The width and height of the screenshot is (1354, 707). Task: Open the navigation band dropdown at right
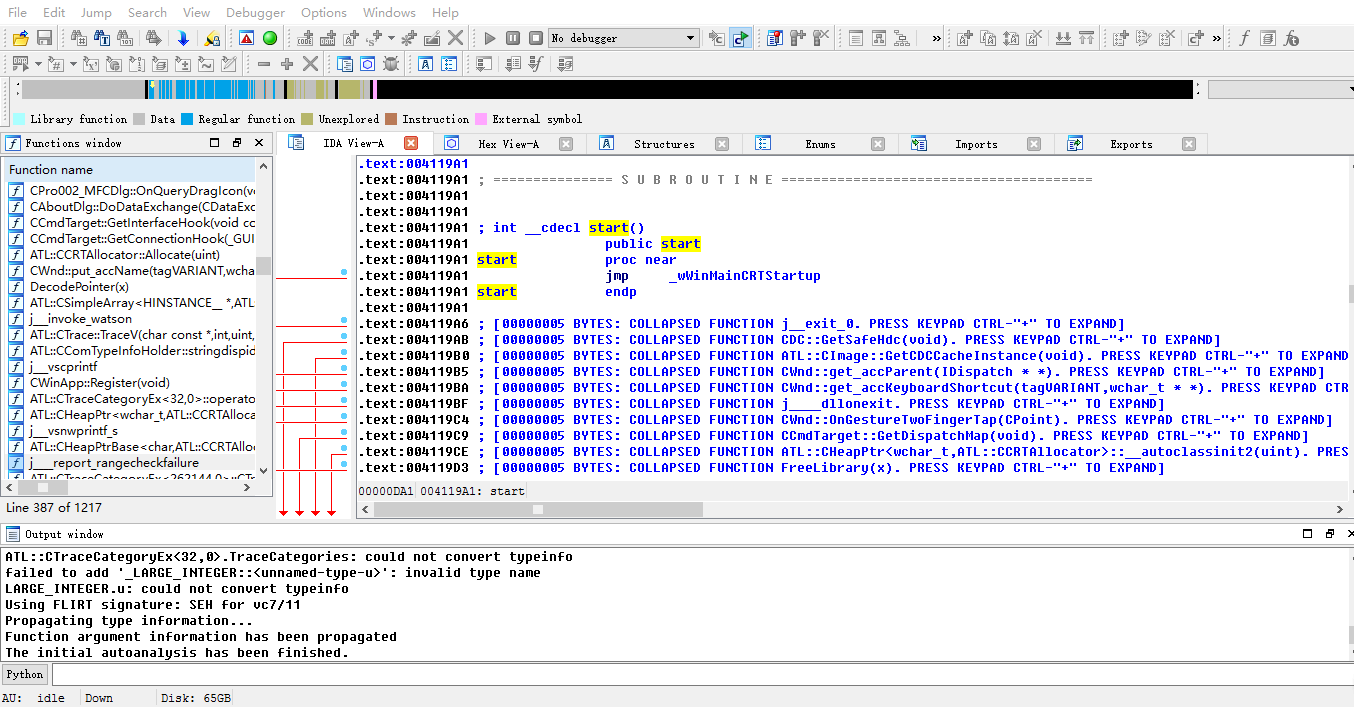point(1280,89)
